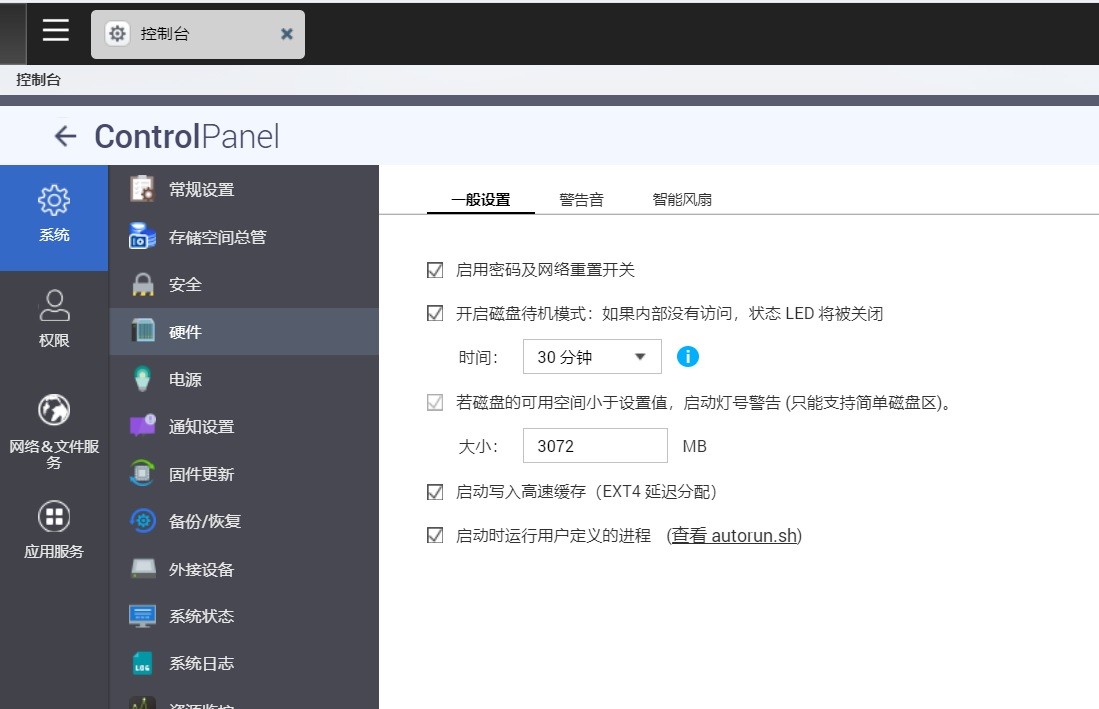This screenshot has width=1099, height=709.
Task: Close the 控制台 window tab
Action: pos(287,34)
